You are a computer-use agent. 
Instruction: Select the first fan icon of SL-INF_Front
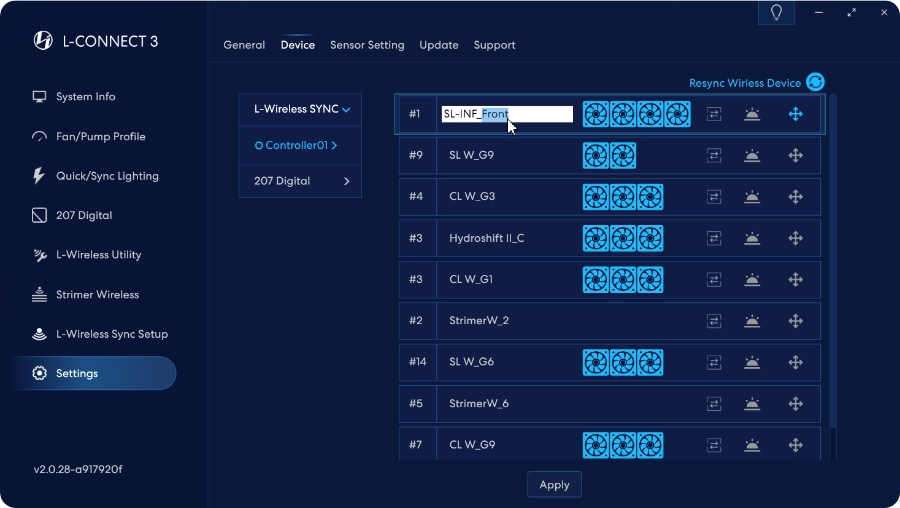[x=596, y=114]
